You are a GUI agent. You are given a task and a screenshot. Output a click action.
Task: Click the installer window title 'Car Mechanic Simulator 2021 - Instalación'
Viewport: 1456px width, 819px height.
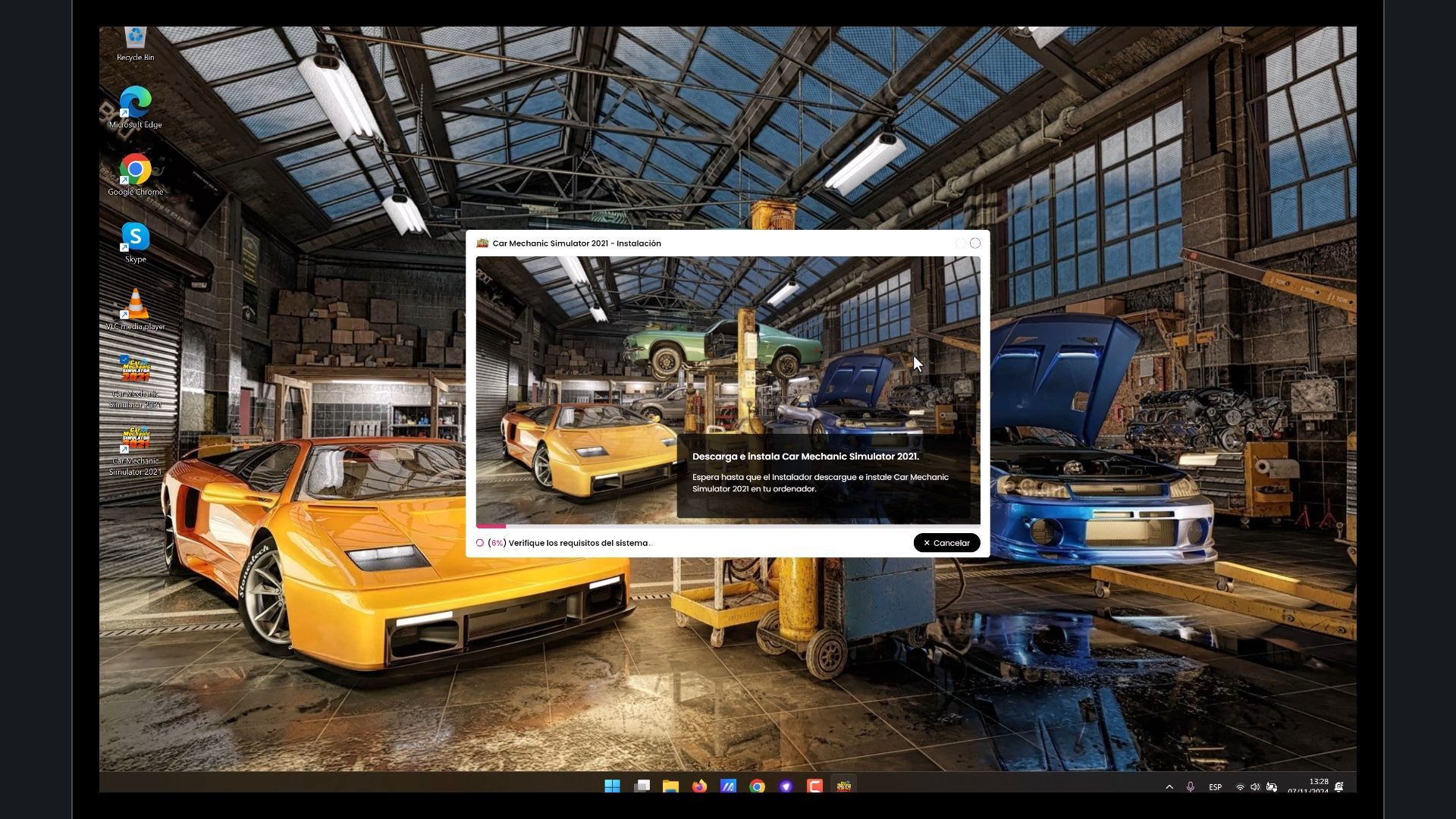click(x=576, y=243)
